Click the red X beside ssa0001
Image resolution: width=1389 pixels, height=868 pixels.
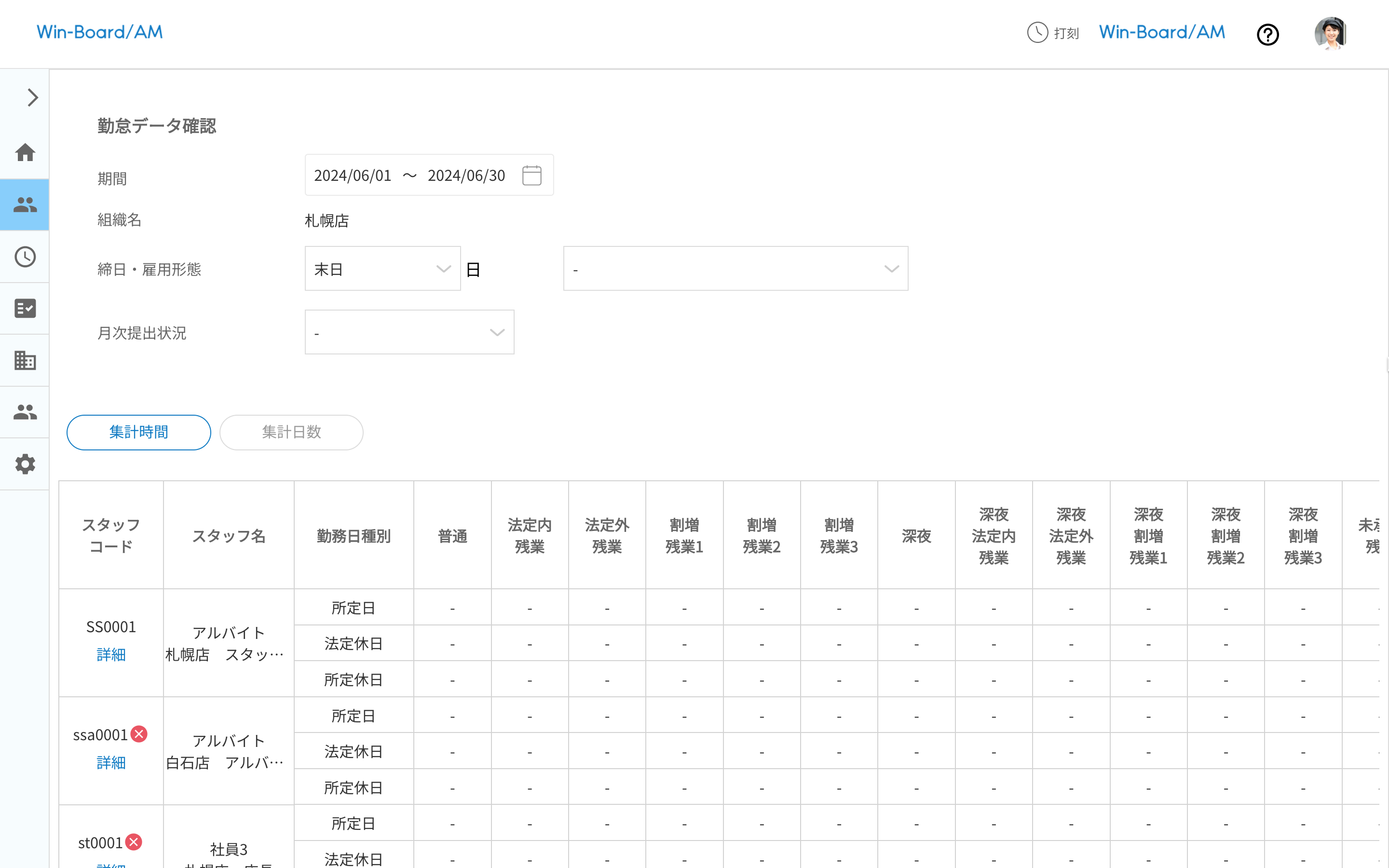(x=139, y=734)
